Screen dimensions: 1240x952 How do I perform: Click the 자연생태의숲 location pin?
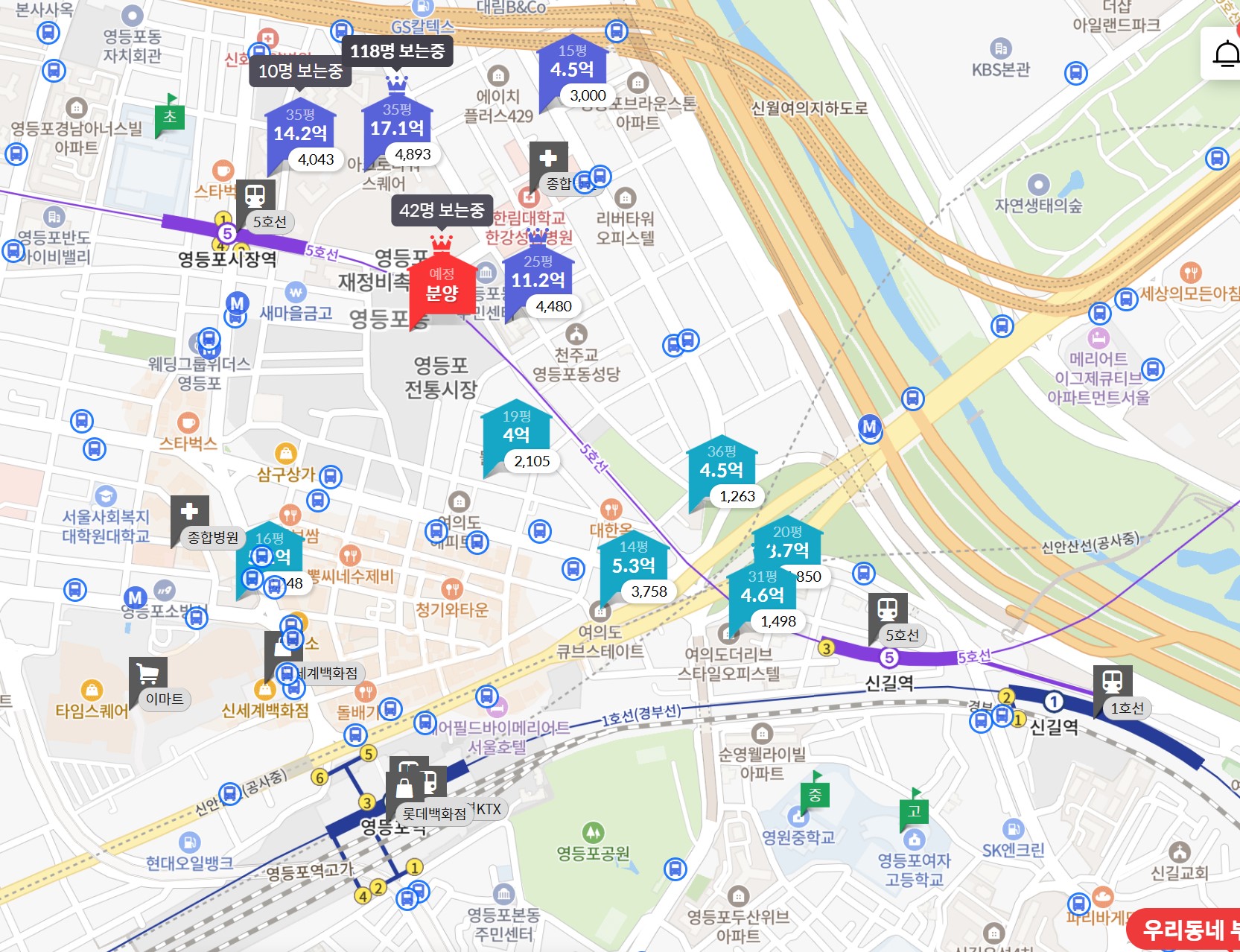(1037, 184)
